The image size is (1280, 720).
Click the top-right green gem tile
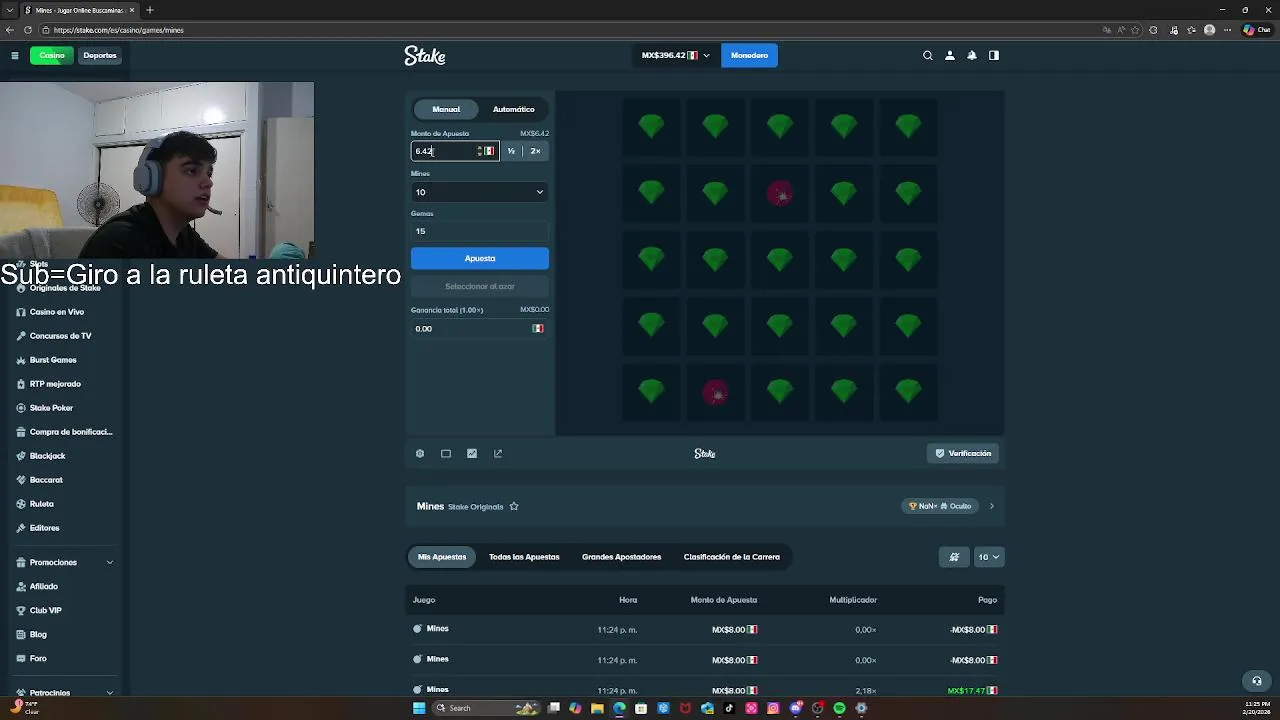pyautogui.click(x=908, y=126)
